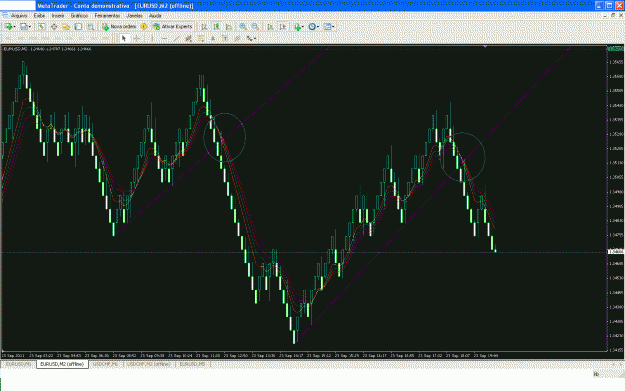This screenshot has height=391, width=625.
Task: Select the Fibonacci Retracement tool
Action: [200, 38]
